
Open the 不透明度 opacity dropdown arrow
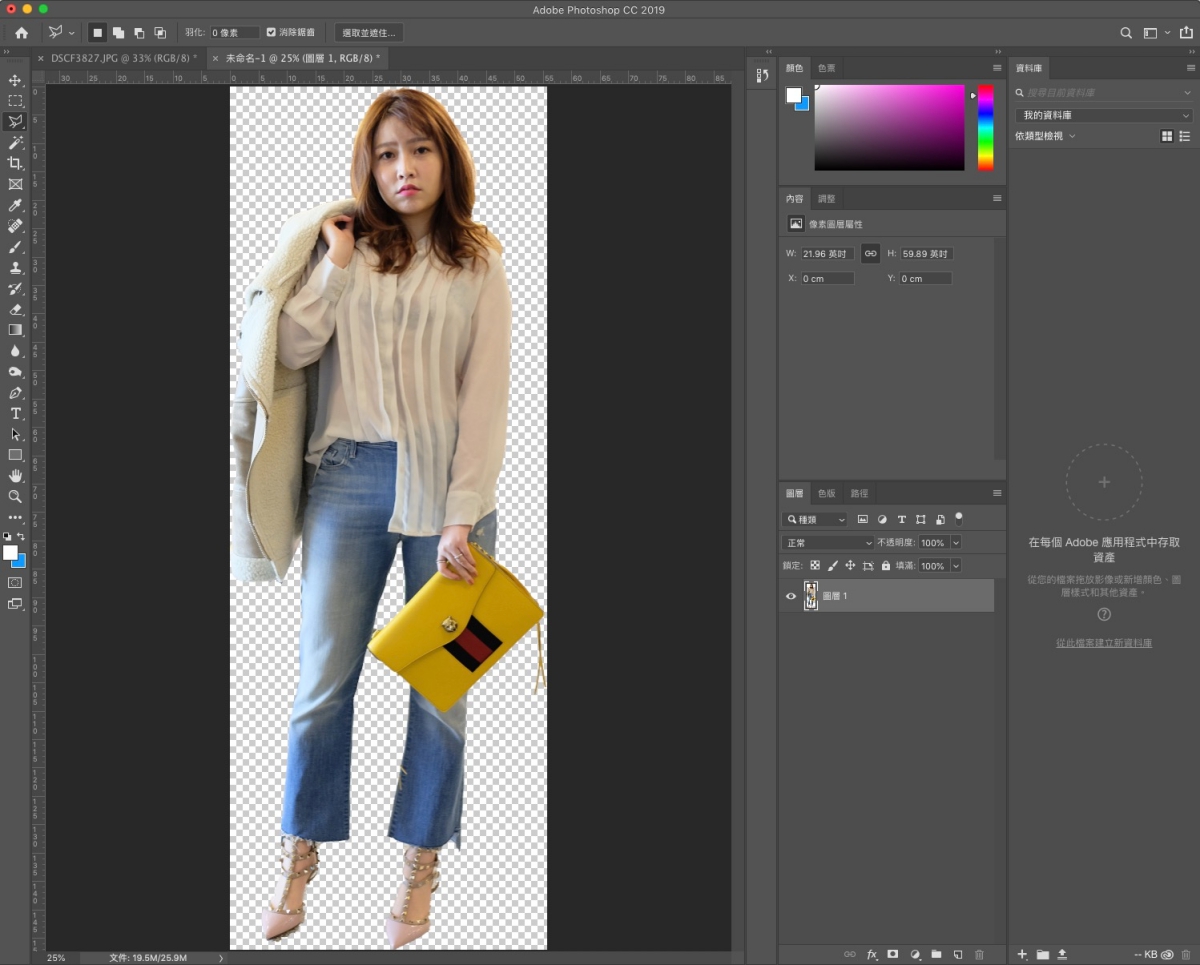956,543
